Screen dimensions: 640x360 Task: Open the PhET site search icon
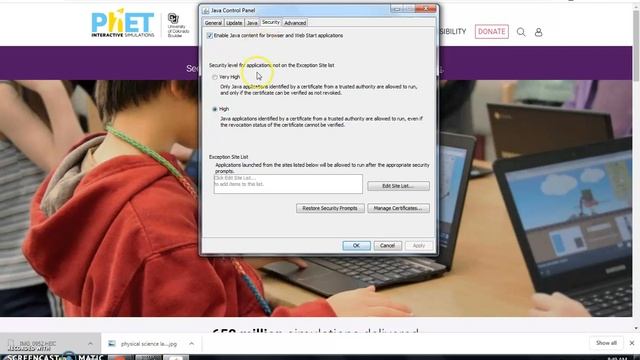pyautogui.click(x=521, y=32)
